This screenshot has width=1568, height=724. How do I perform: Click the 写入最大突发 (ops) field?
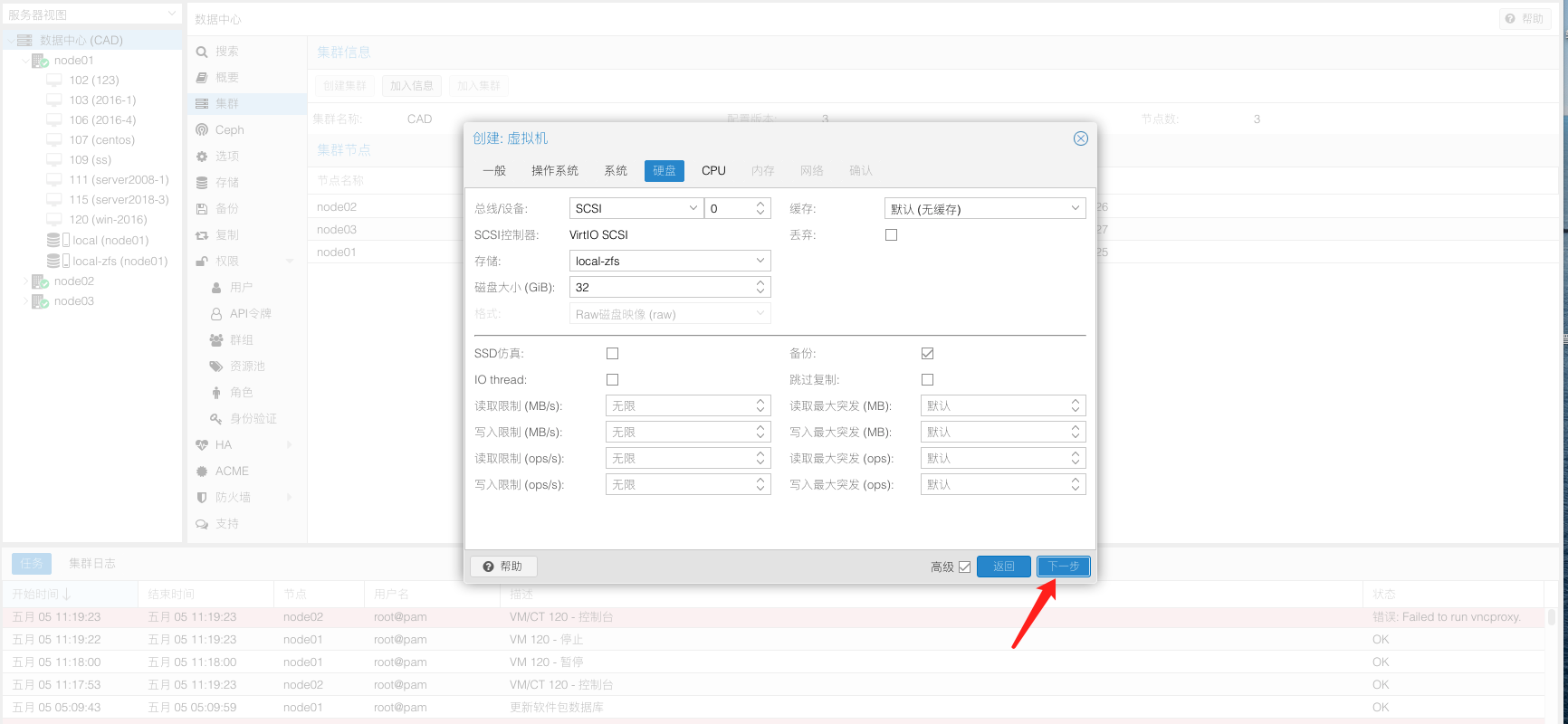point(1003,484)
